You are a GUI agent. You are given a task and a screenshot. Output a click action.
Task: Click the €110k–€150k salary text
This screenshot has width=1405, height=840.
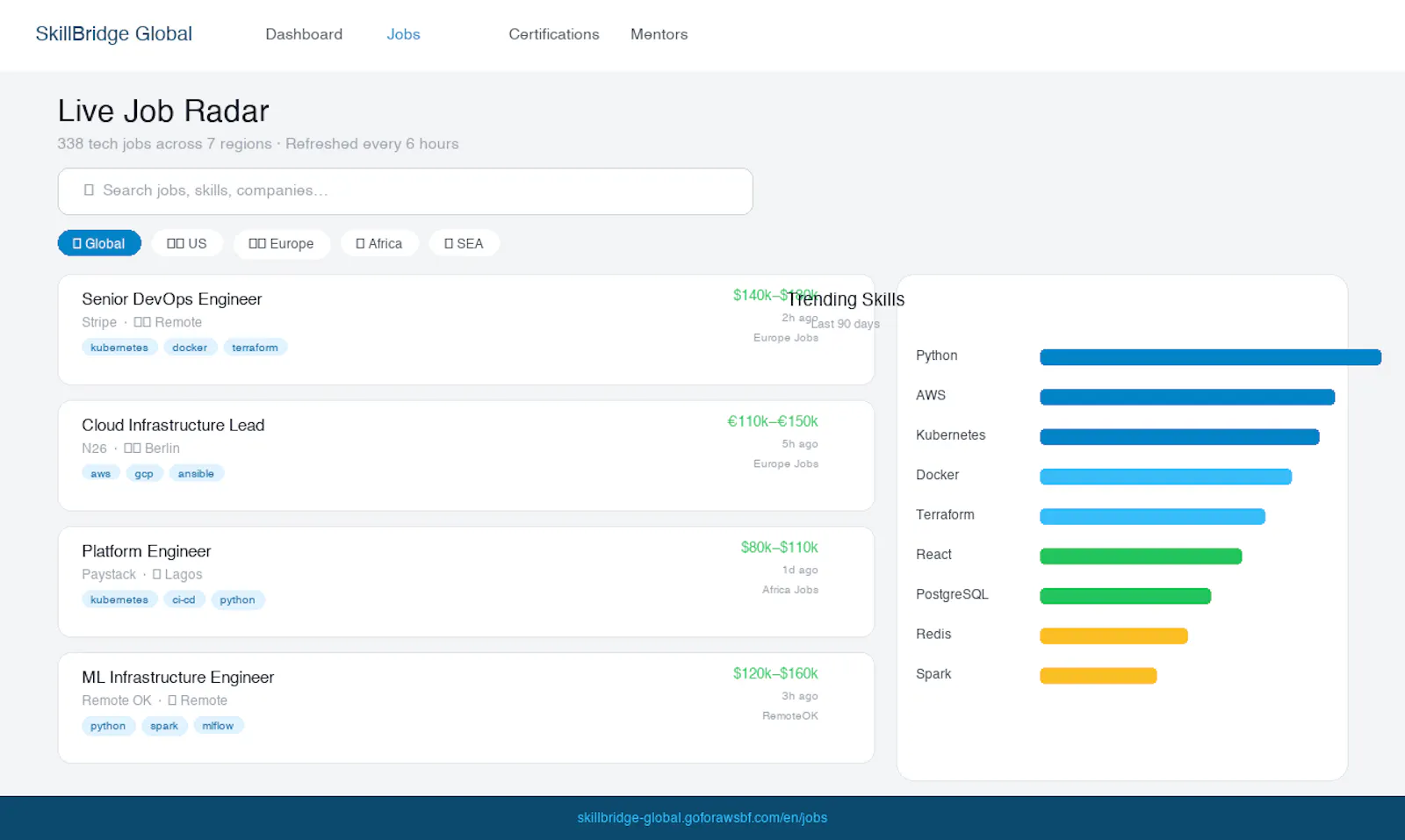(x=773, y=421)
